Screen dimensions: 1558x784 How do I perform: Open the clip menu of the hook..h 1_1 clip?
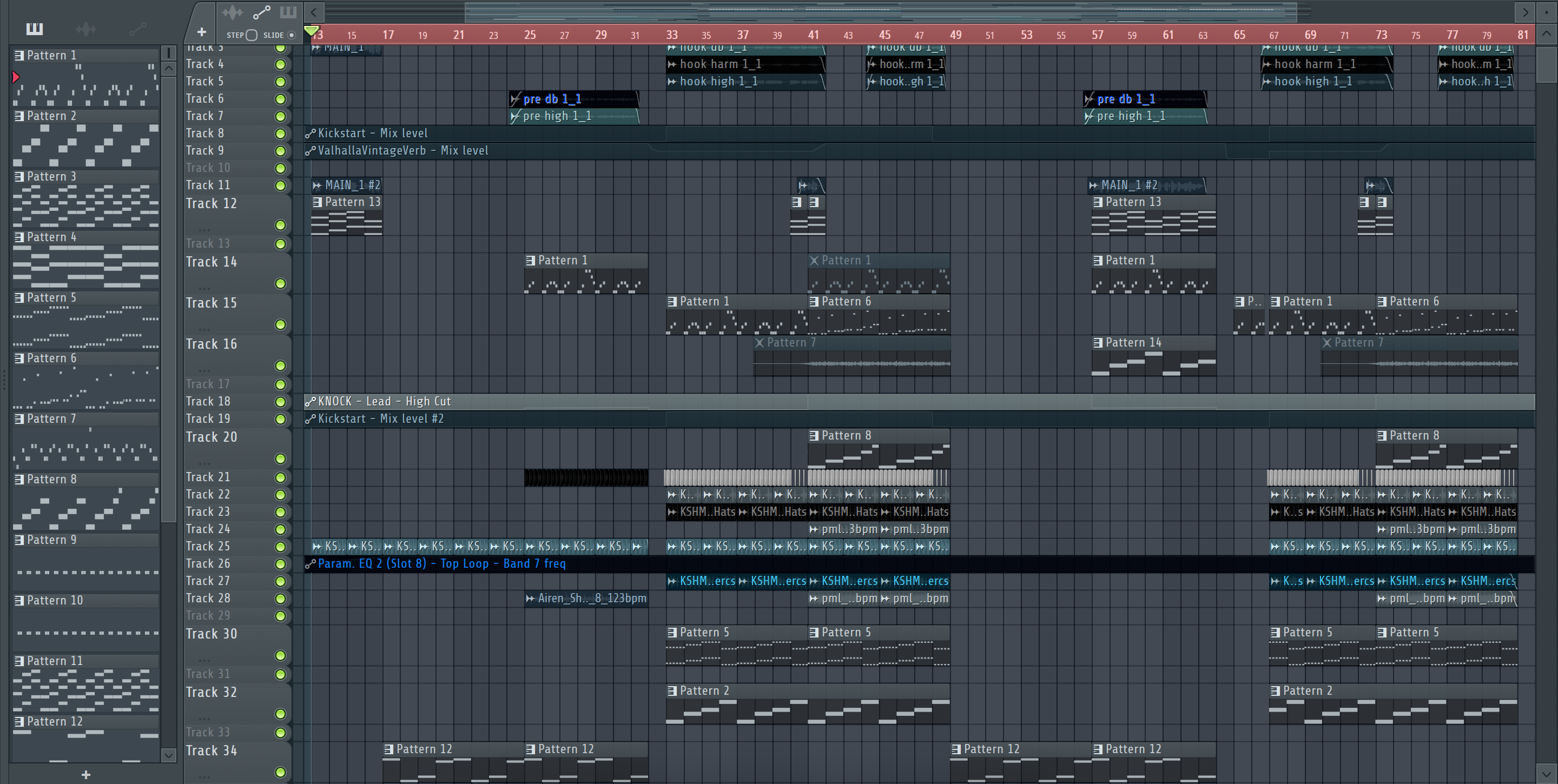[x=1444, y=82]
